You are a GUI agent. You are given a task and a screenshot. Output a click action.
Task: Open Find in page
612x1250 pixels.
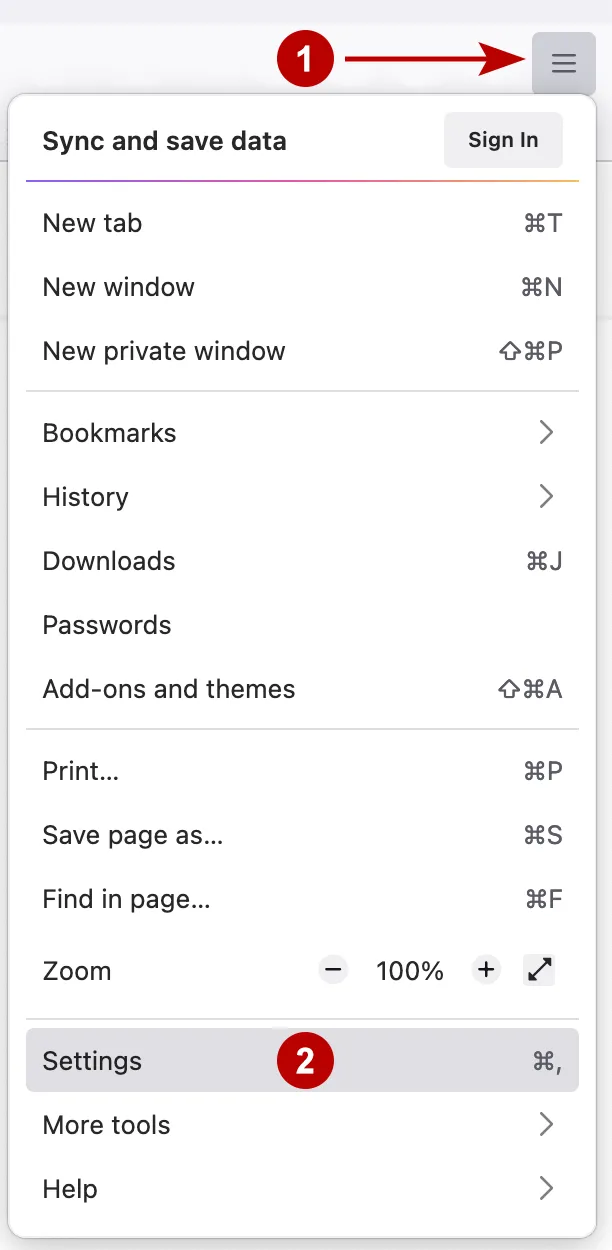click(x=126, y=899)
